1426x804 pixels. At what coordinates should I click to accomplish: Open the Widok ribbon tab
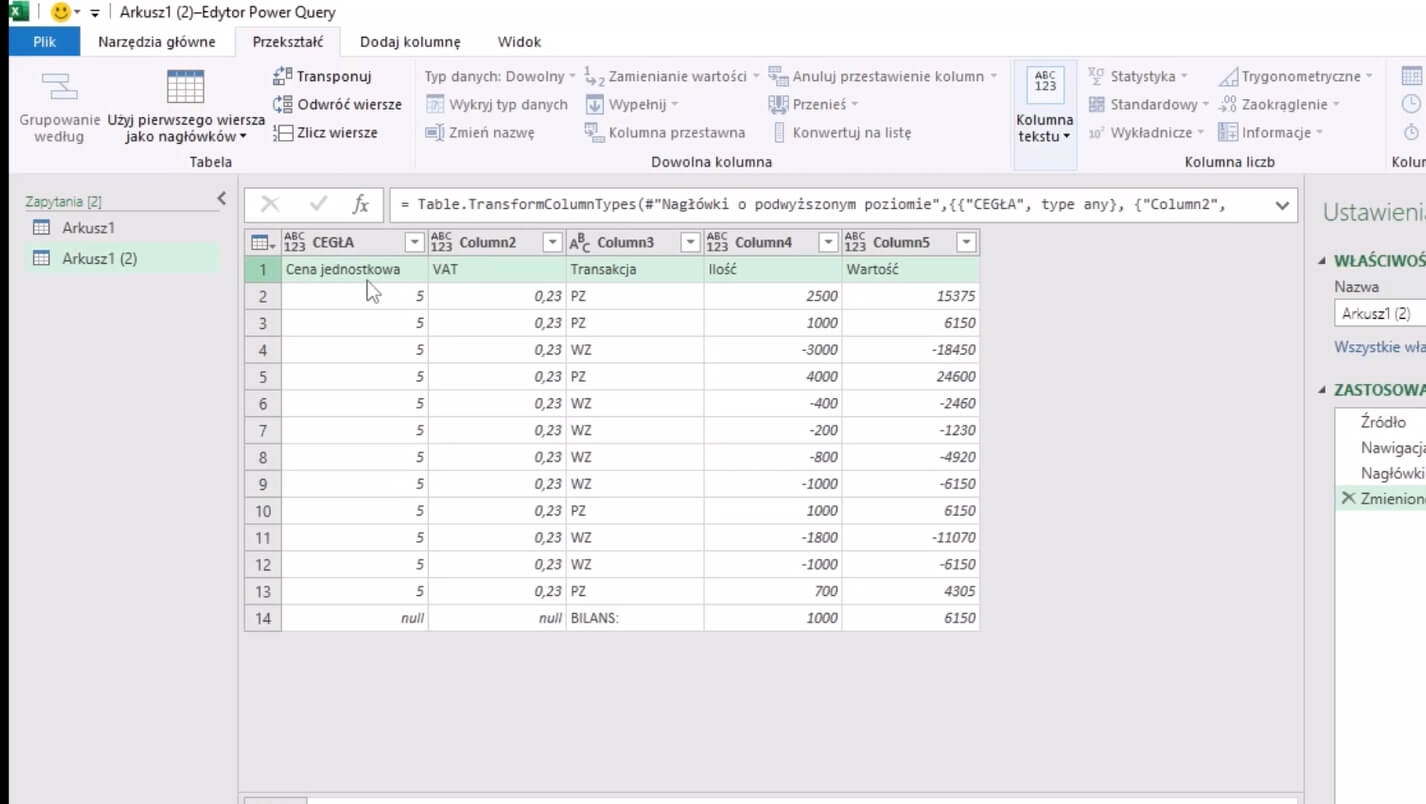pos(519,42)
